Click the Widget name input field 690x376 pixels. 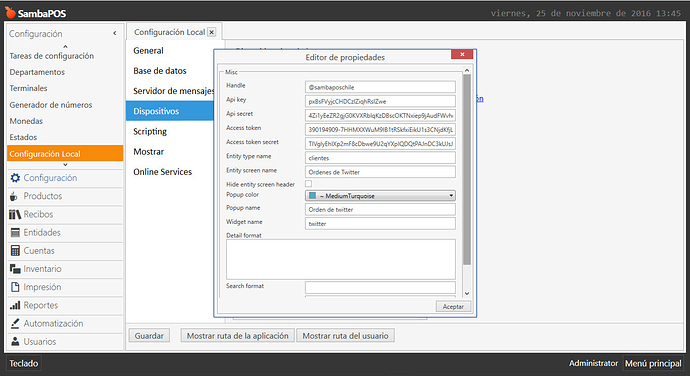(380, 223)
